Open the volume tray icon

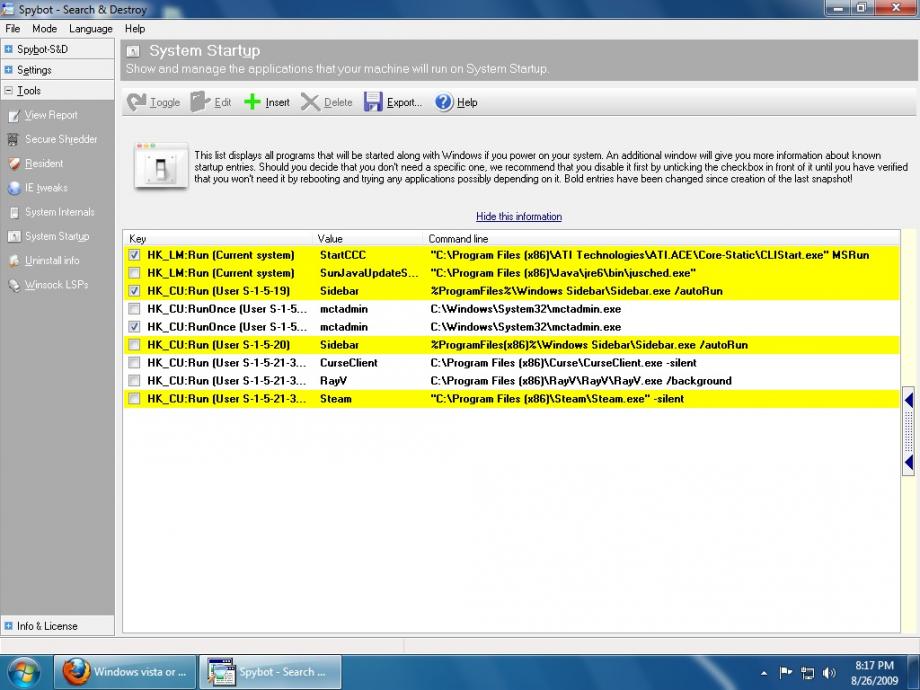click(x=829, y=673)
